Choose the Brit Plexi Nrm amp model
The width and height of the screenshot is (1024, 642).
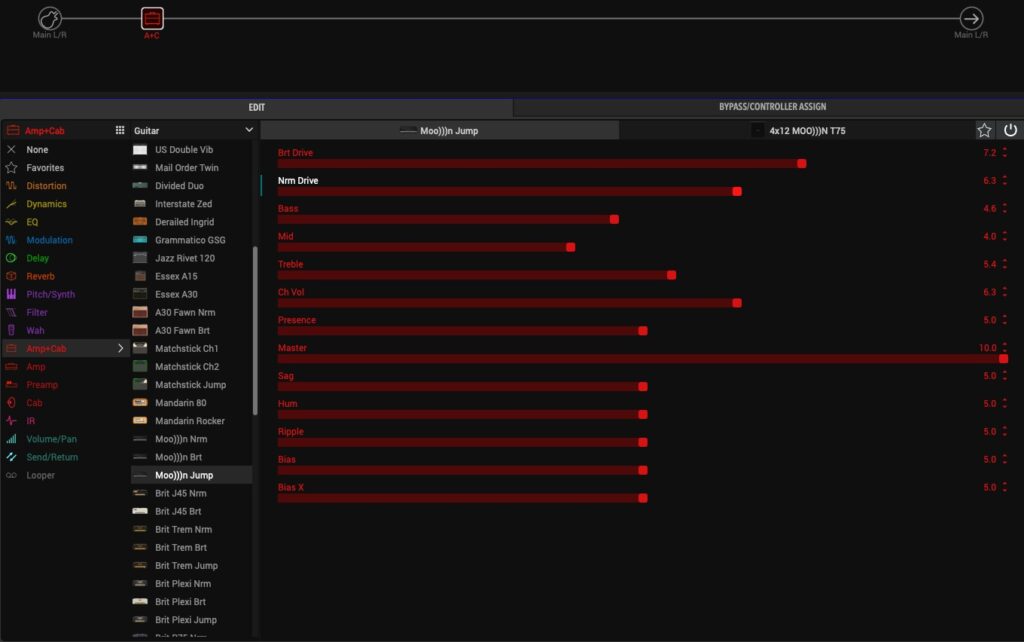pos(182,584)
